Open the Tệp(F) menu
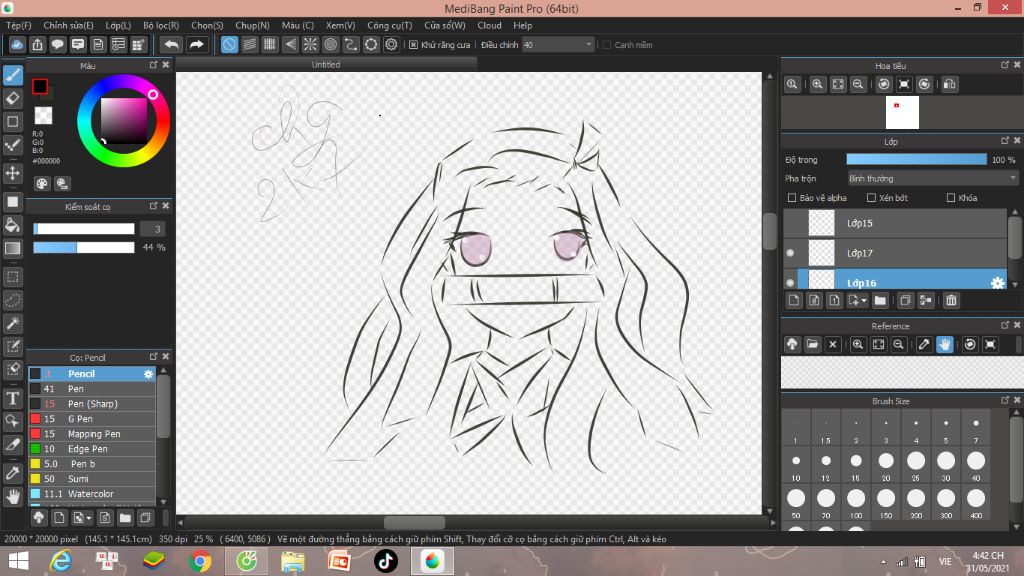 [19, 25]
